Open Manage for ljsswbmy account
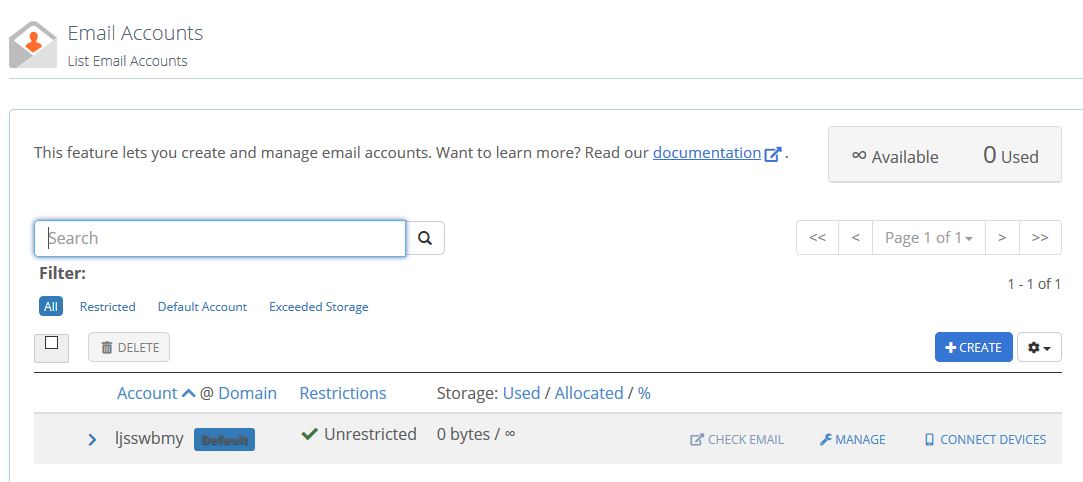Viewport: 1083px width, 482px height. [x=852, y=439]
